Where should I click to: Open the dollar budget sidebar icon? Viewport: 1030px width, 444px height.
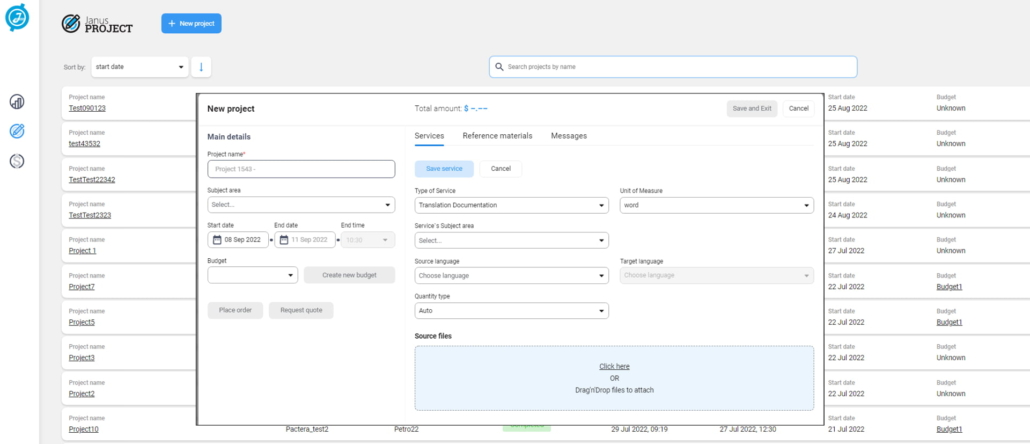coord(17,161)
